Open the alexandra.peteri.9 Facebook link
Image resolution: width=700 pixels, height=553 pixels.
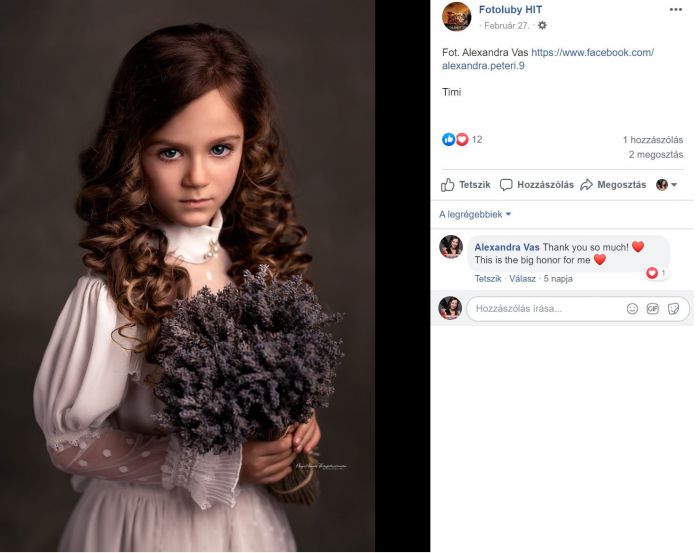point(548,59)
